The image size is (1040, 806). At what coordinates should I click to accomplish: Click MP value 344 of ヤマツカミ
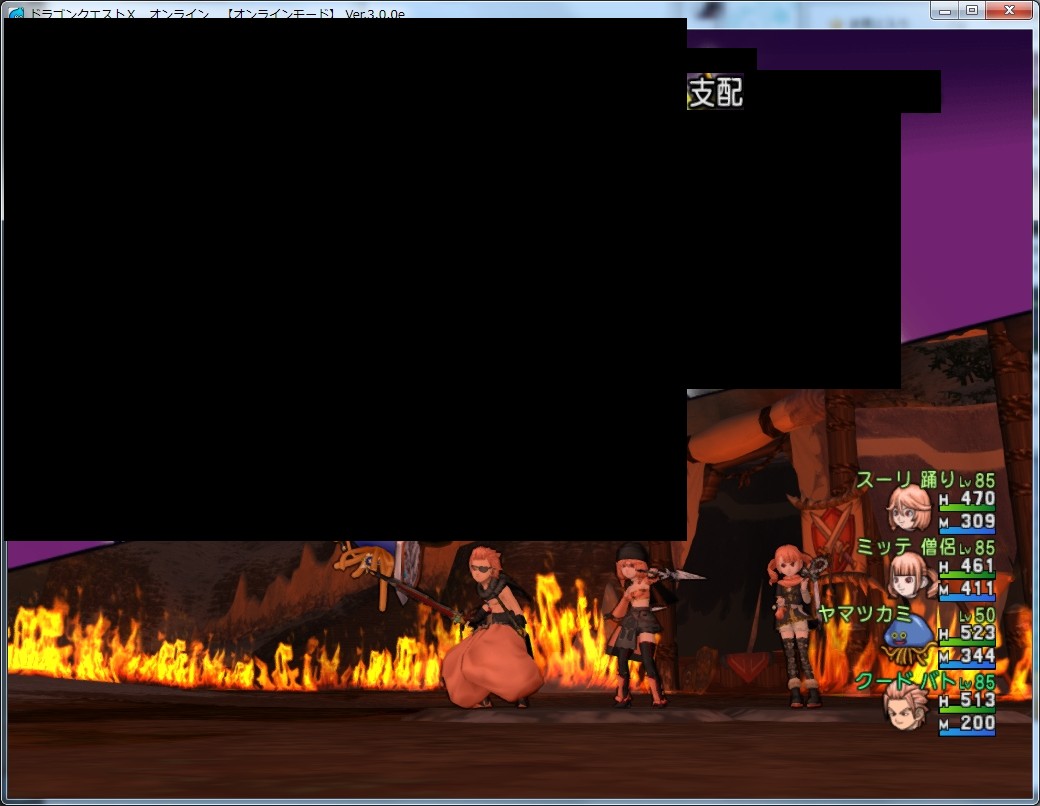(978, 656)
